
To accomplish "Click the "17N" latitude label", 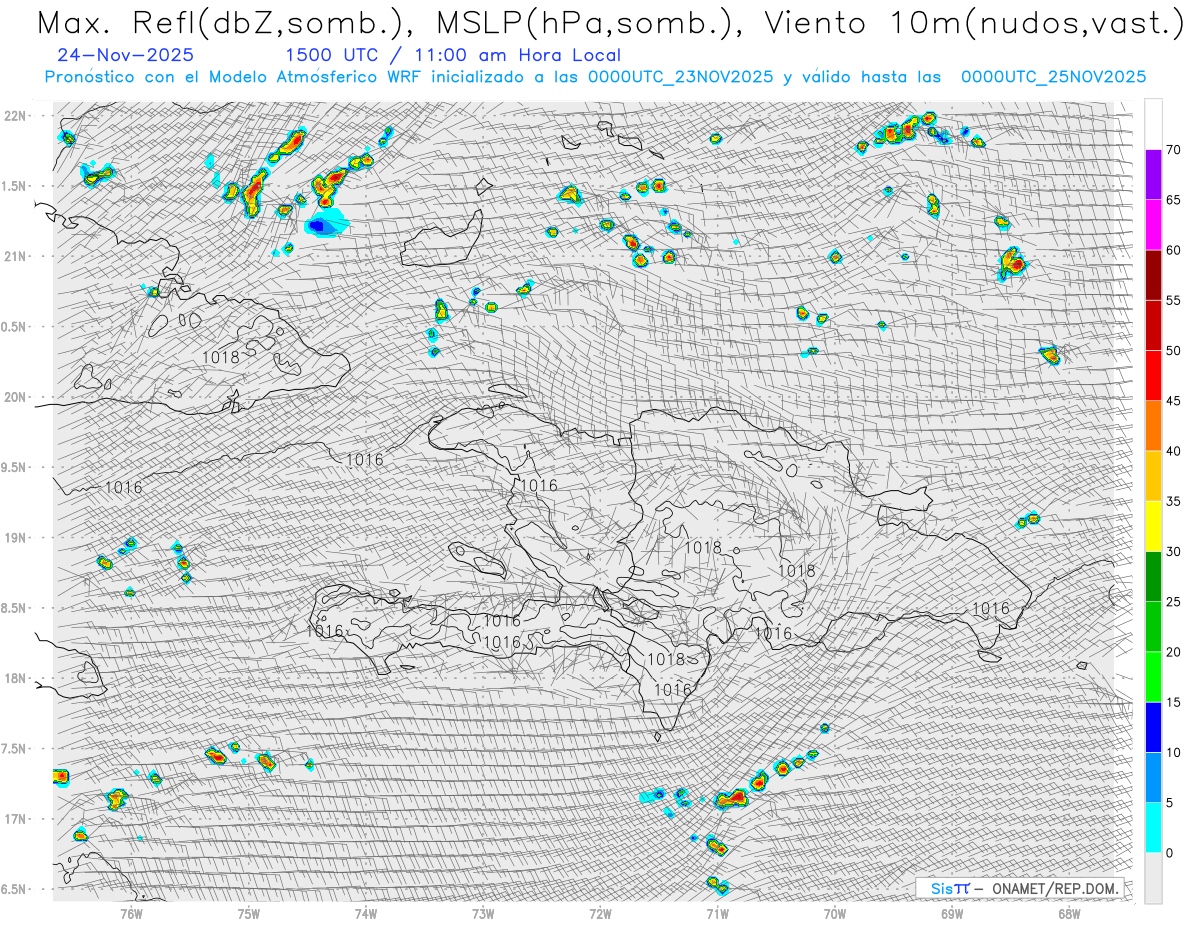I will (15, 820).
